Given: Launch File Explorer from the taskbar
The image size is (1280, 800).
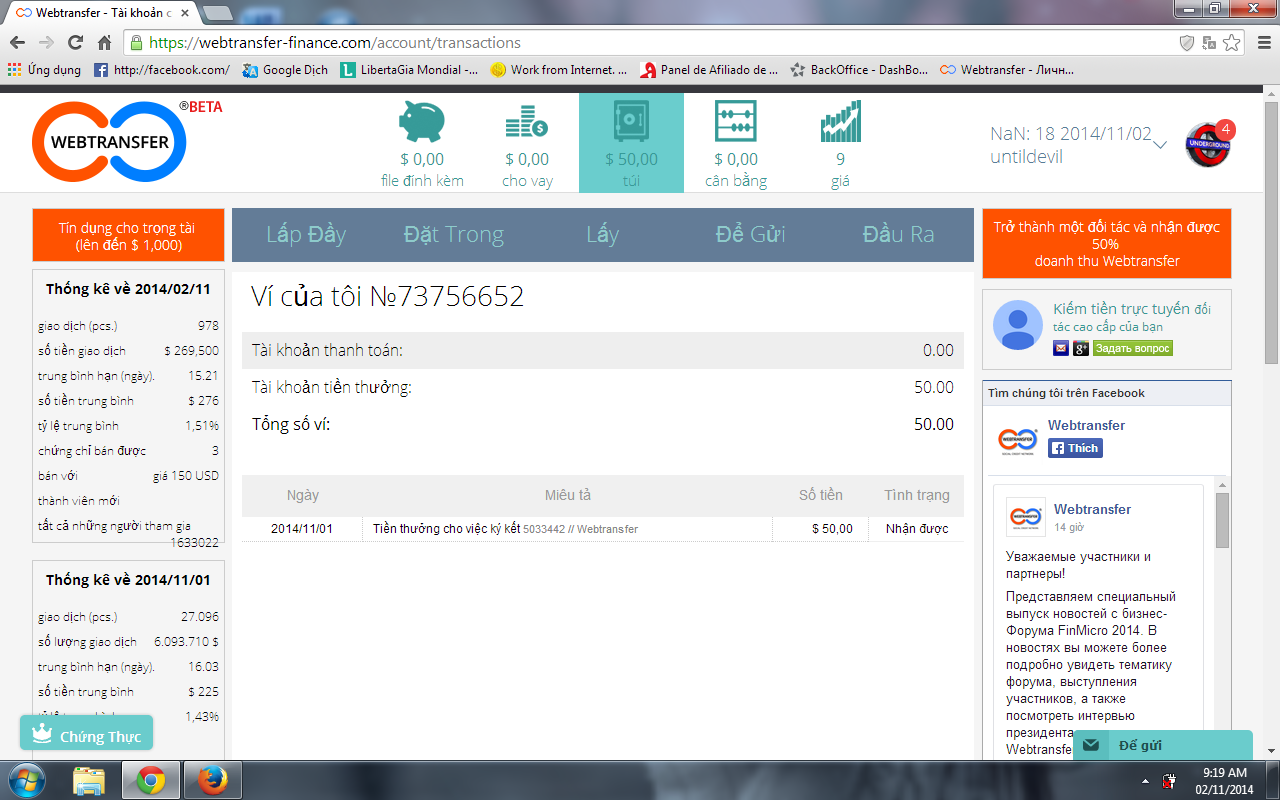Looking at the screenshot, I should (x=89, y=780).
